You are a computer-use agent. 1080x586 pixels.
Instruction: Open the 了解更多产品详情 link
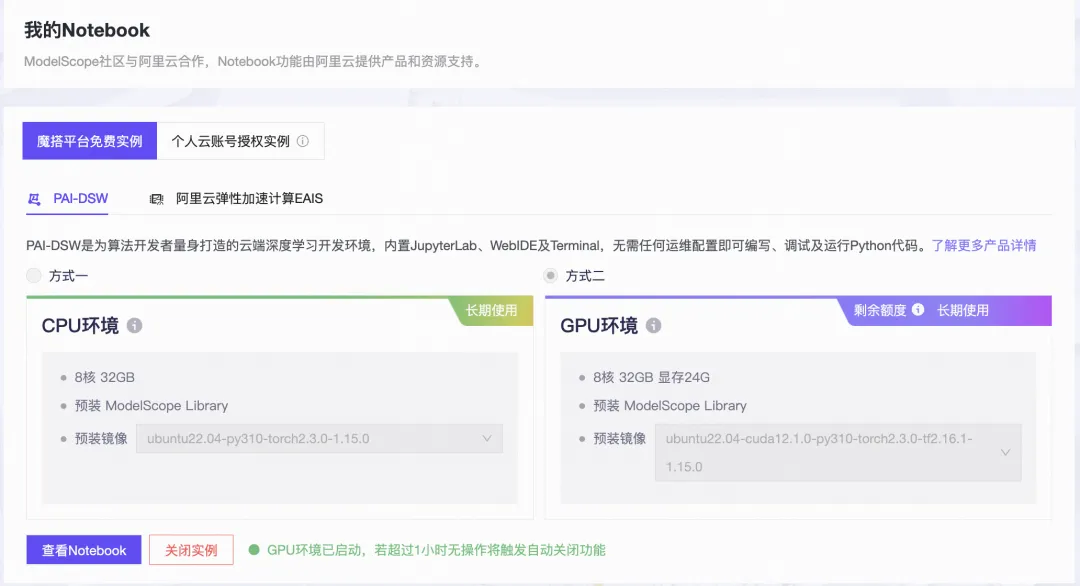tap(984, 246)
